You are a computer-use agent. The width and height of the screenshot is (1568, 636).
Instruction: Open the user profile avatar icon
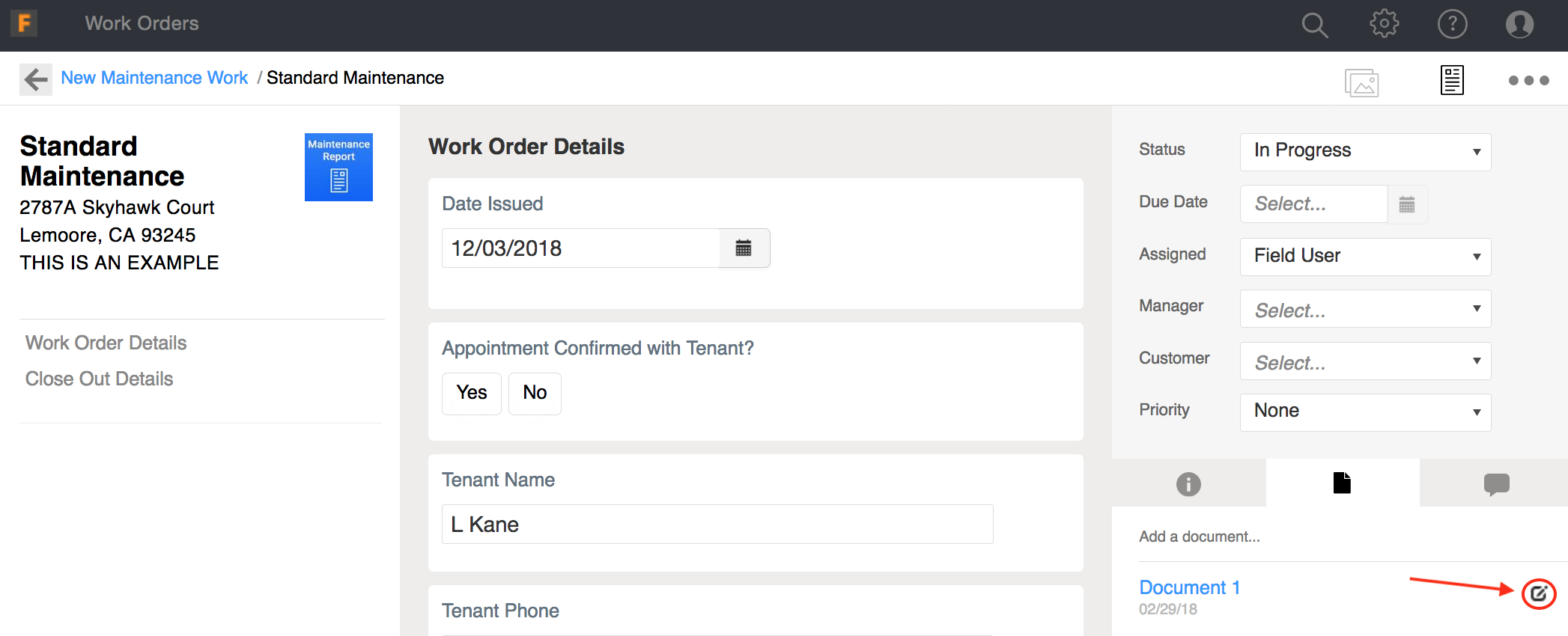[x=1519, y=24]
